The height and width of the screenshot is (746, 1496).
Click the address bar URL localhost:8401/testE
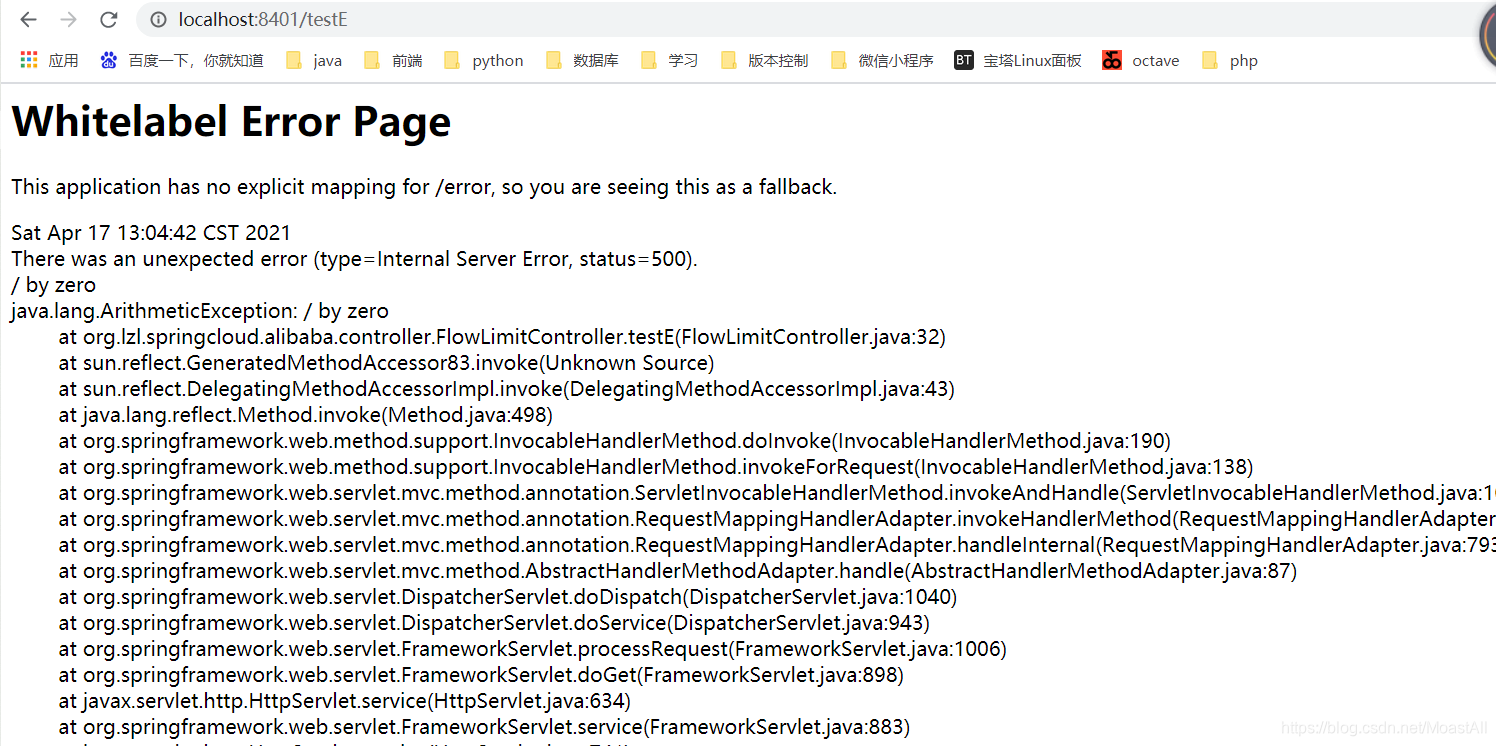pos(263,19)
